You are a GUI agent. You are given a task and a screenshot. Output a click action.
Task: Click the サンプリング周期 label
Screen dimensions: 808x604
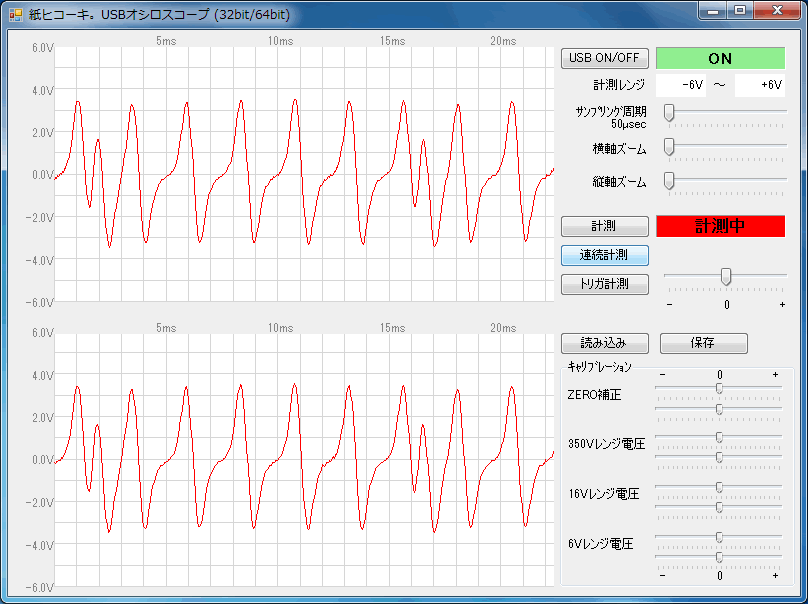click(611, 111)
